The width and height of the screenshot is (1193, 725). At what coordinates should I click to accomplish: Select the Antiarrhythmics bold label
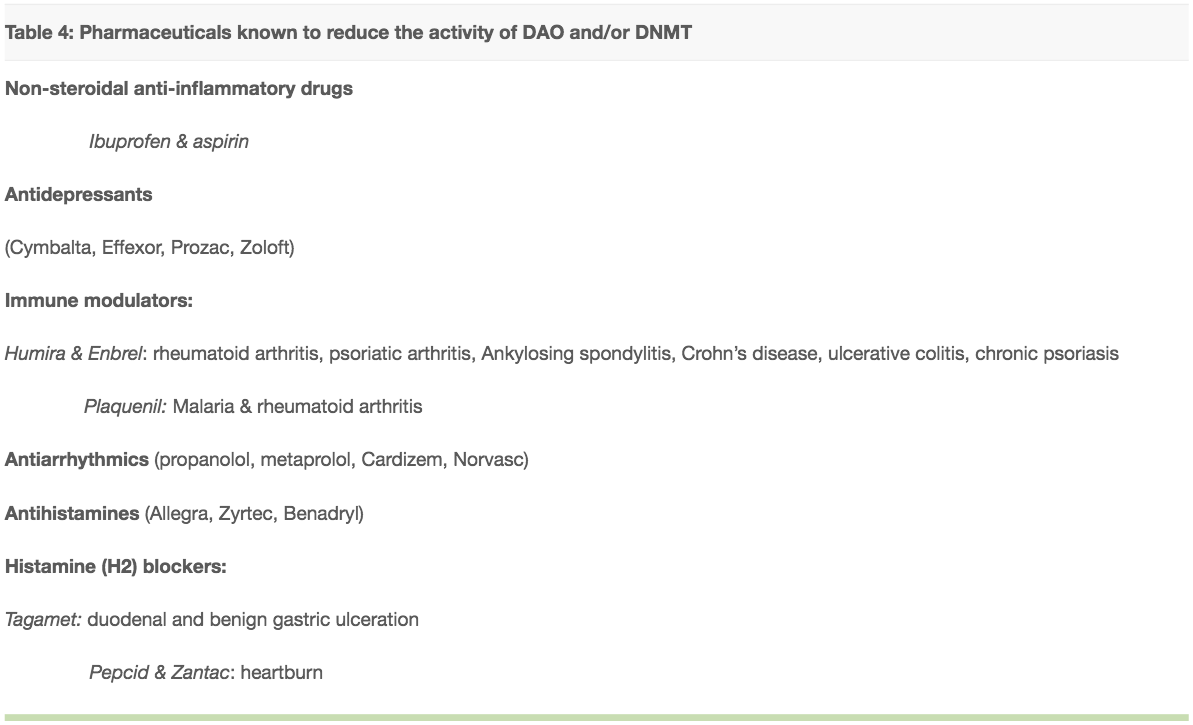pyautogui.click(x=77, y=459)
